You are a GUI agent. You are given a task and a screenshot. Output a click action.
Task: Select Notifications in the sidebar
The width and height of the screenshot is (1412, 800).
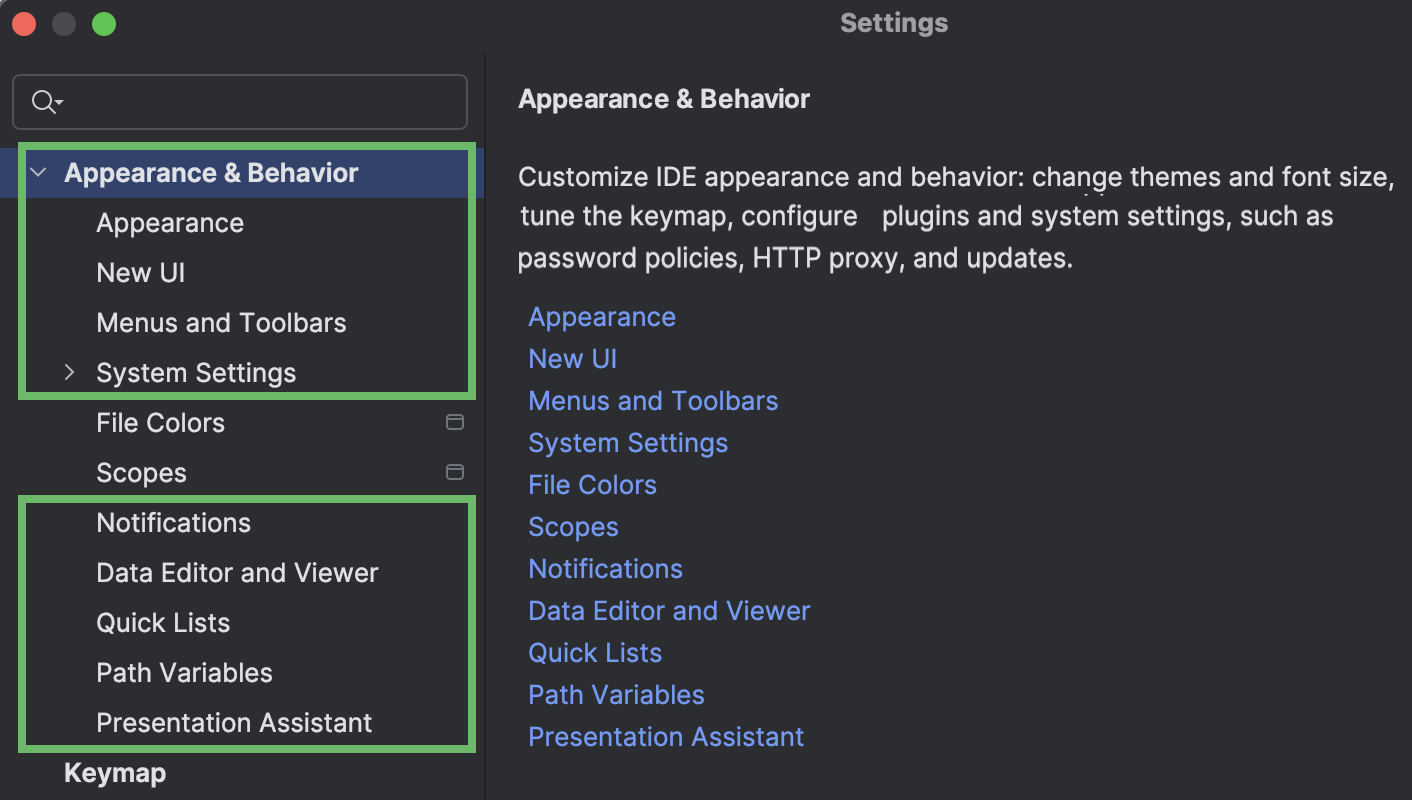pos(173,522)
